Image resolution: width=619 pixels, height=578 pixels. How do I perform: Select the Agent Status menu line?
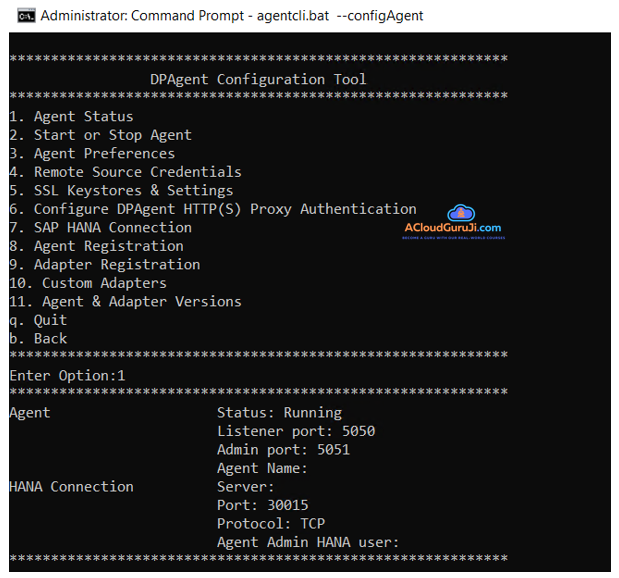tap(71, 116)
